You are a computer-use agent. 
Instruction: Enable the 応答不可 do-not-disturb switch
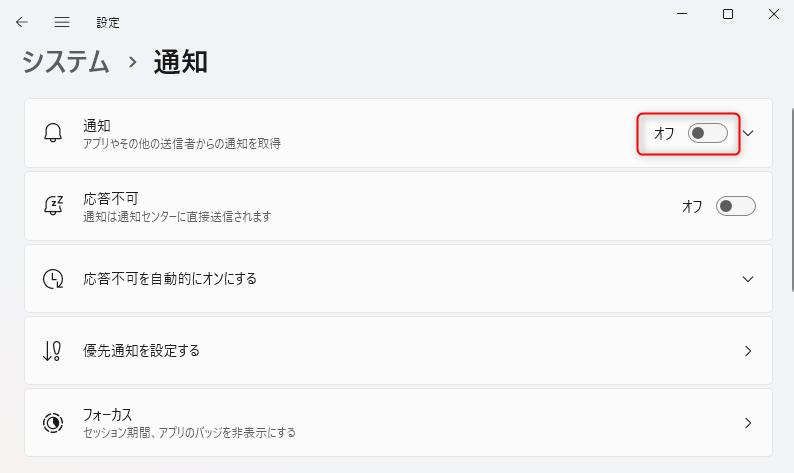(x=735, y=206)
